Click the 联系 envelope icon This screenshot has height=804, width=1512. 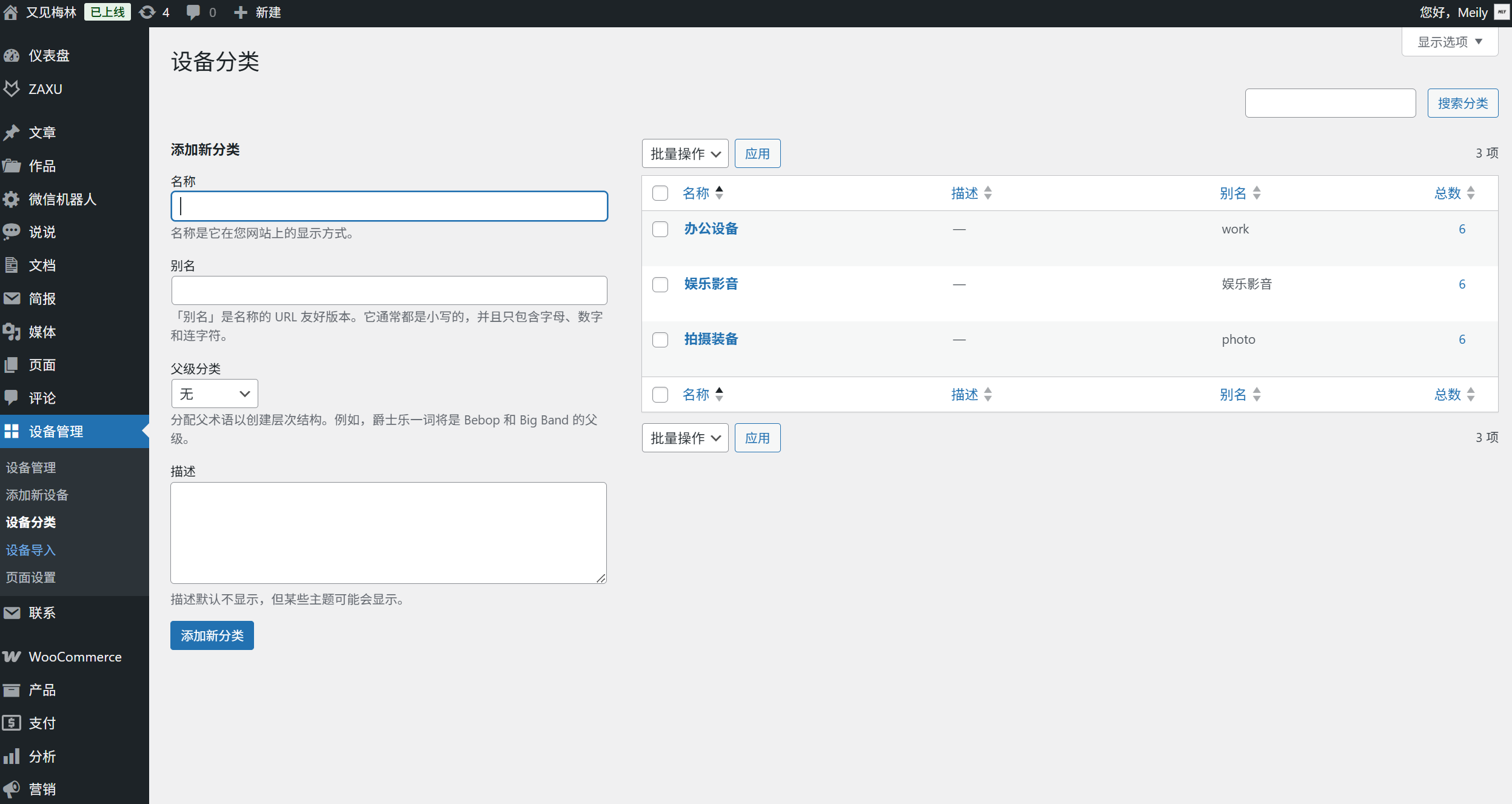click(x=12, y=613)
